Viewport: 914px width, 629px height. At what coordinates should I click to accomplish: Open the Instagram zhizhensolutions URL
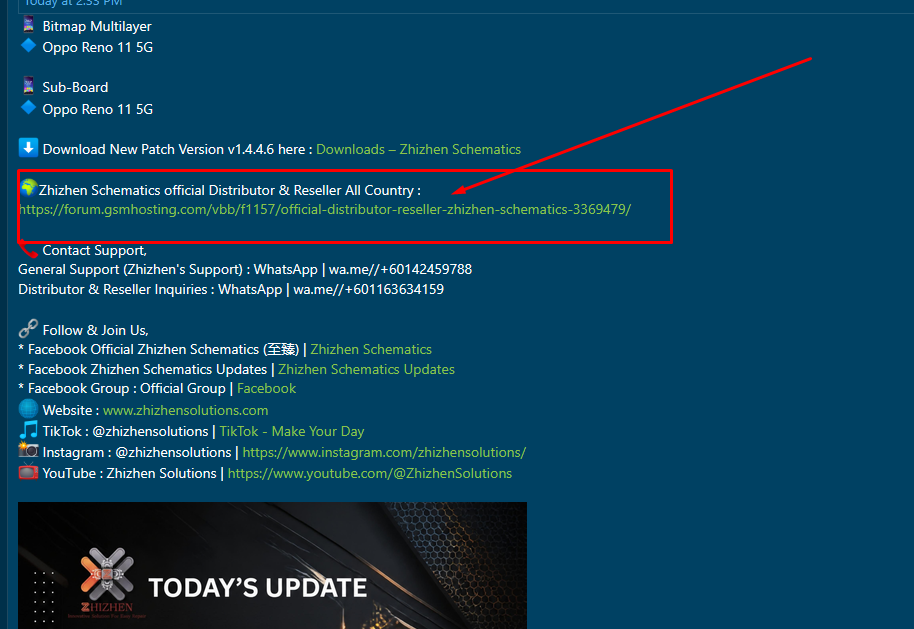(x=384, y=452)
